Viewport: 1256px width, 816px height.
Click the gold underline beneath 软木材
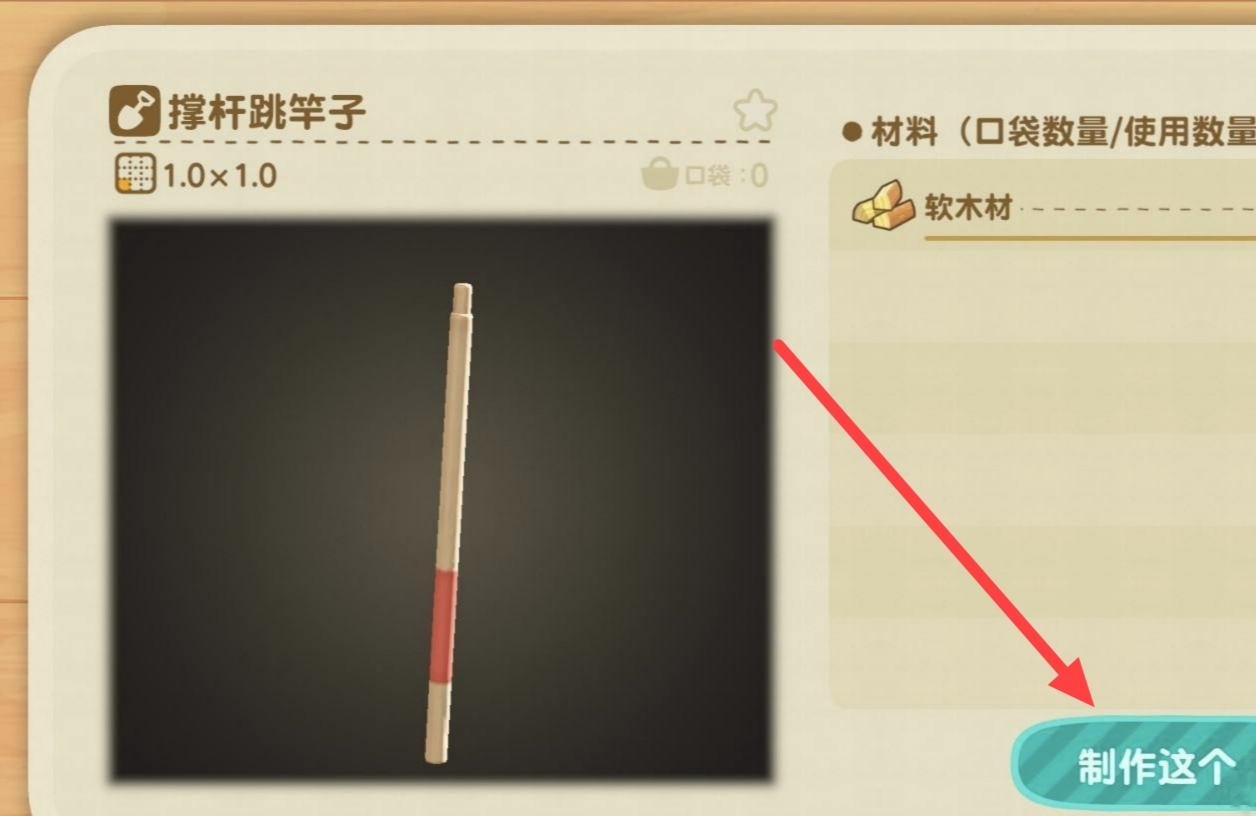coord(1090,239)
